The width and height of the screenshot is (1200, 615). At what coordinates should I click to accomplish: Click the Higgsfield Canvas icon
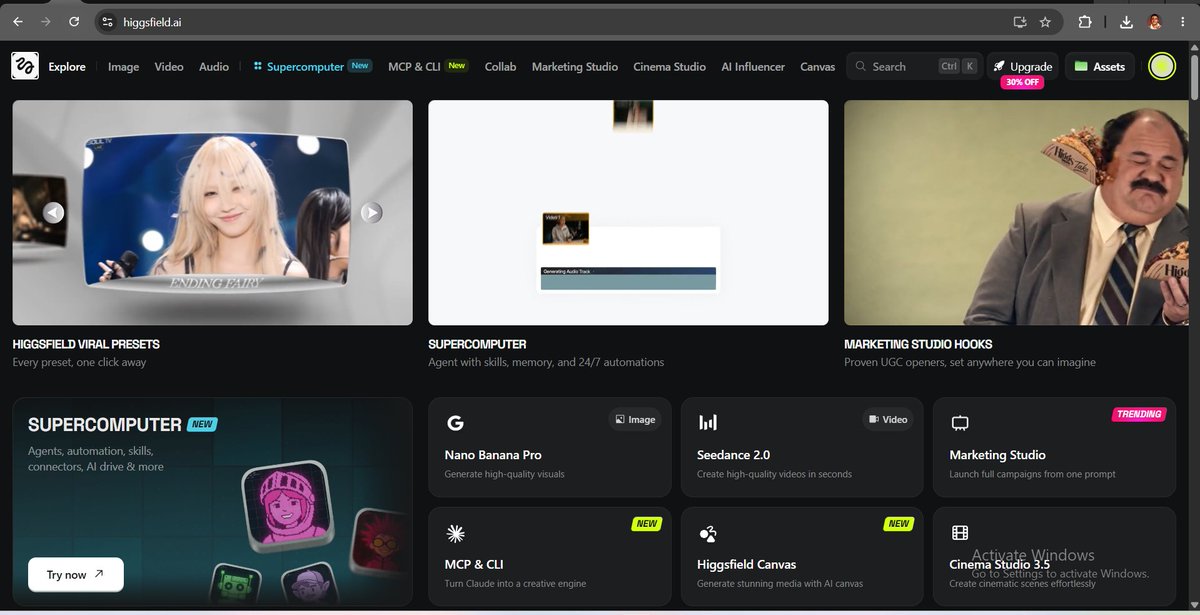coord(707,533)
